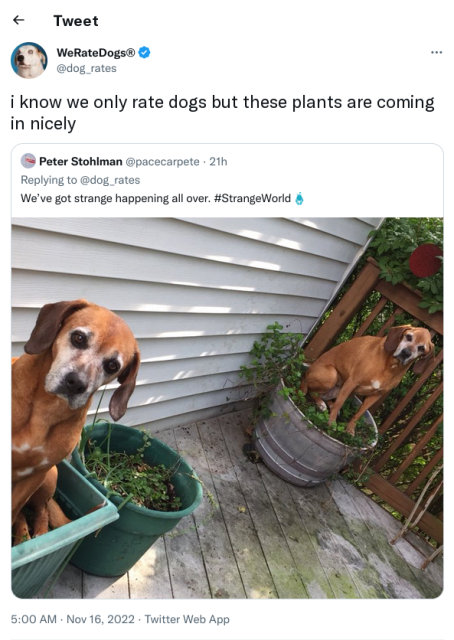Image resolution: width=454 pixels, height=640 pixels.
Task: Open the dog photo in quoted tweet
Action: (227, 408)
